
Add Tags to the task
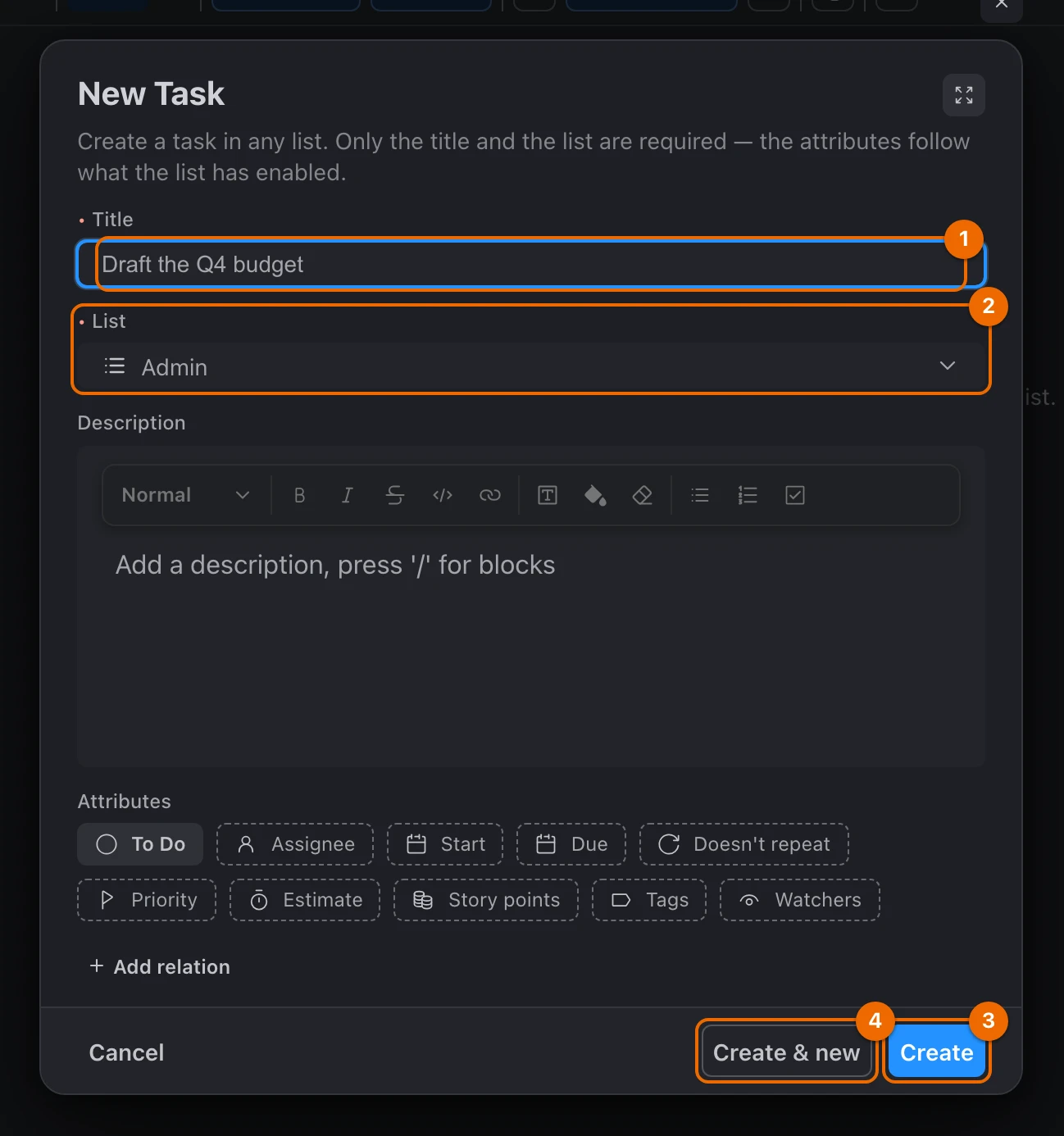(x=649, y=900)
